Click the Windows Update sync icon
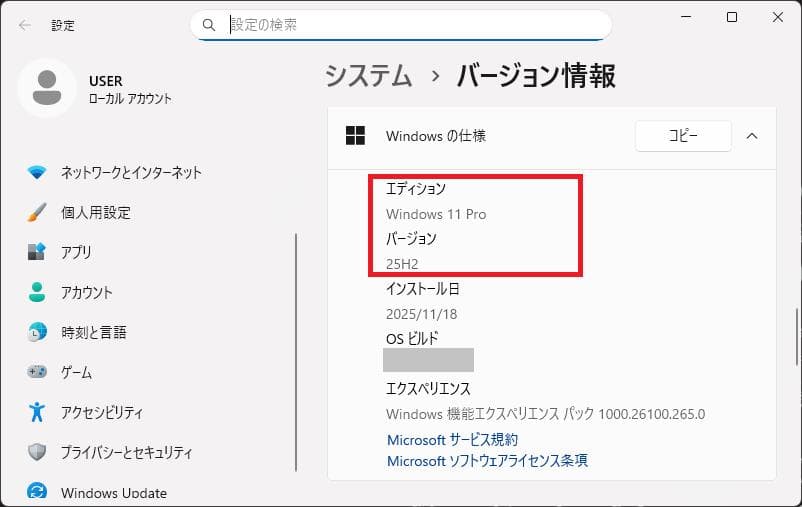The width and height of the screenshot is (802, 507). [37, 492]
